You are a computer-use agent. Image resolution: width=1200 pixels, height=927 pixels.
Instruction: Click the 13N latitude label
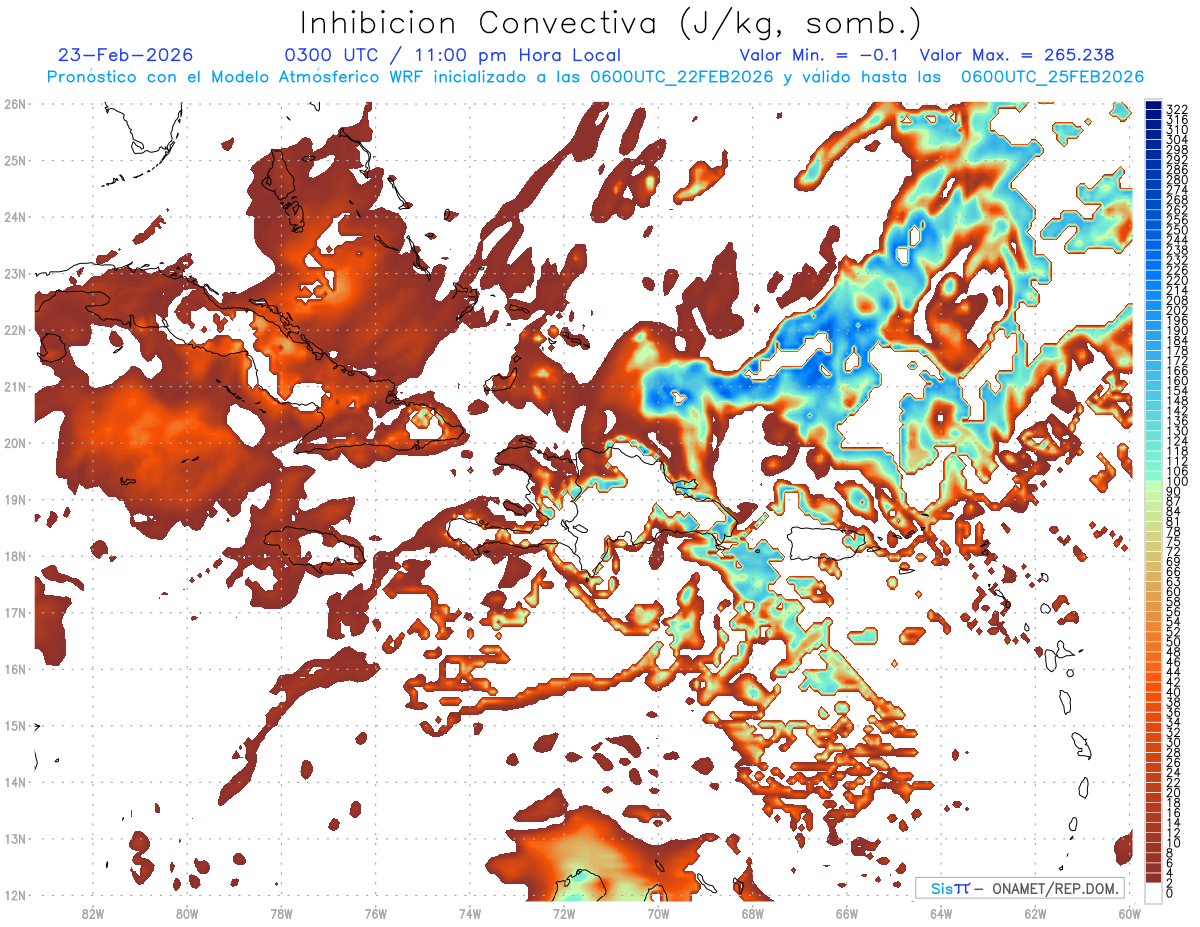pos(14,839)
